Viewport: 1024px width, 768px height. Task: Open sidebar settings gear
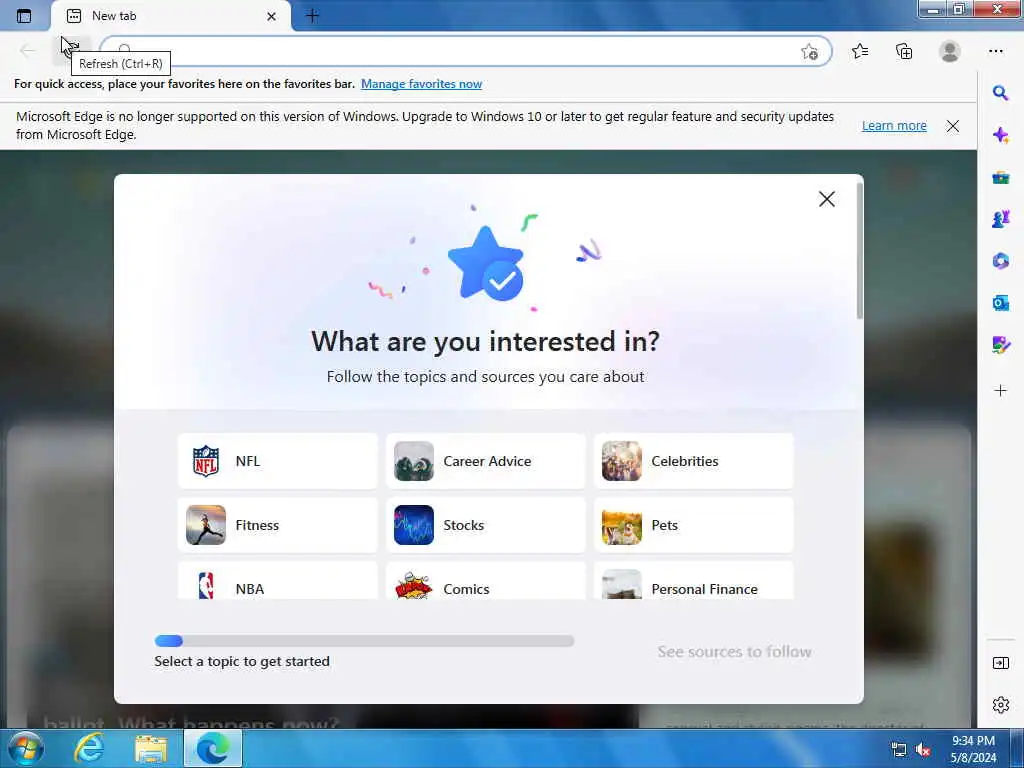1000,705
